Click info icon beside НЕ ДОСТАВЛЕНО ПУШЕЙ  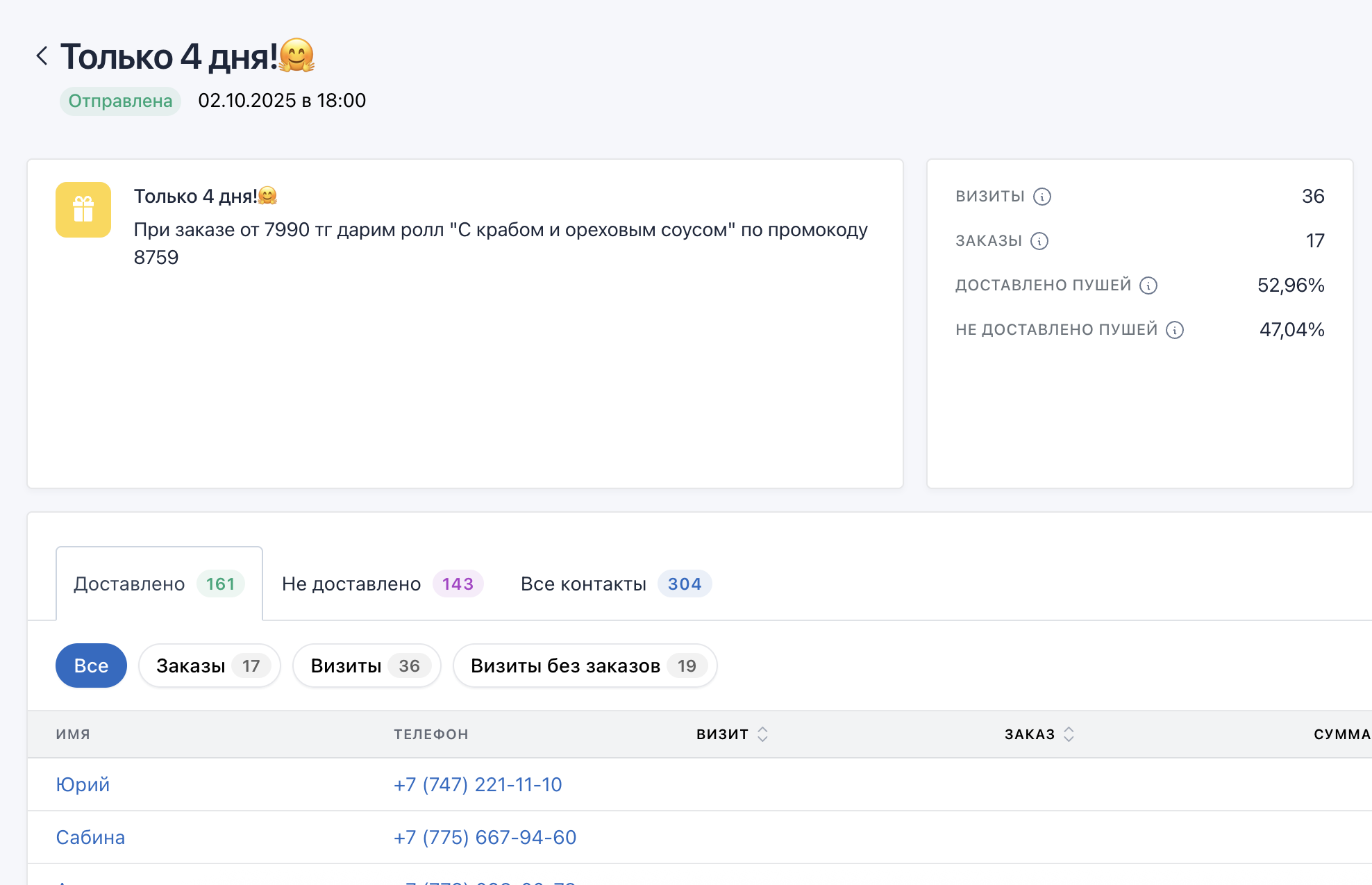1175,330
